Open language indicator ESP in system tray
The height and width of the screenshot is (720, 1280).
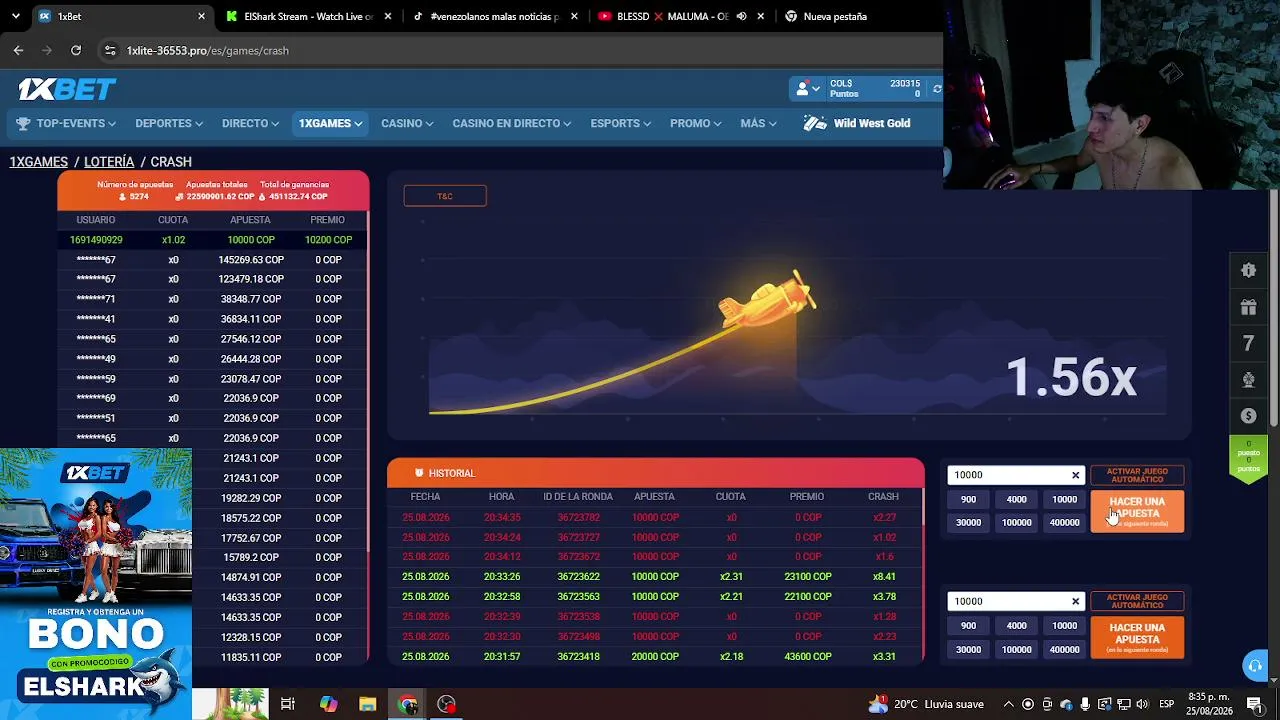click(1167, 704)
